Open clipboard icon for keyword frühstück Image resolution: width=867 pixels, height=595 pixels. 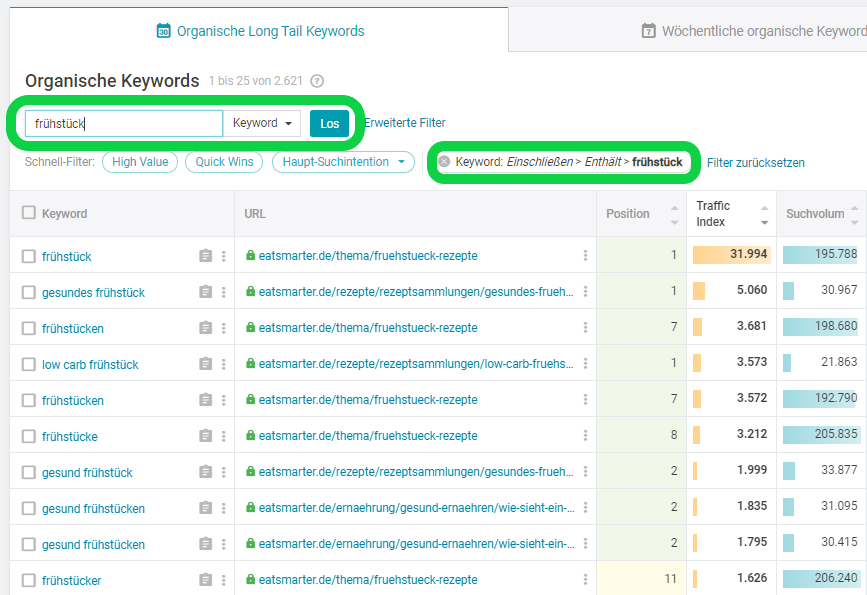pyautogui.click(x=205, y=255)
